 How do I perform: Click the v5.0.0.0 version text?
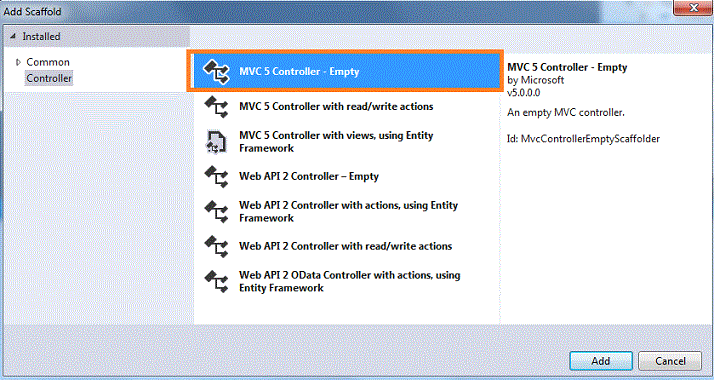pyautogui.click(x=524, y=92)
